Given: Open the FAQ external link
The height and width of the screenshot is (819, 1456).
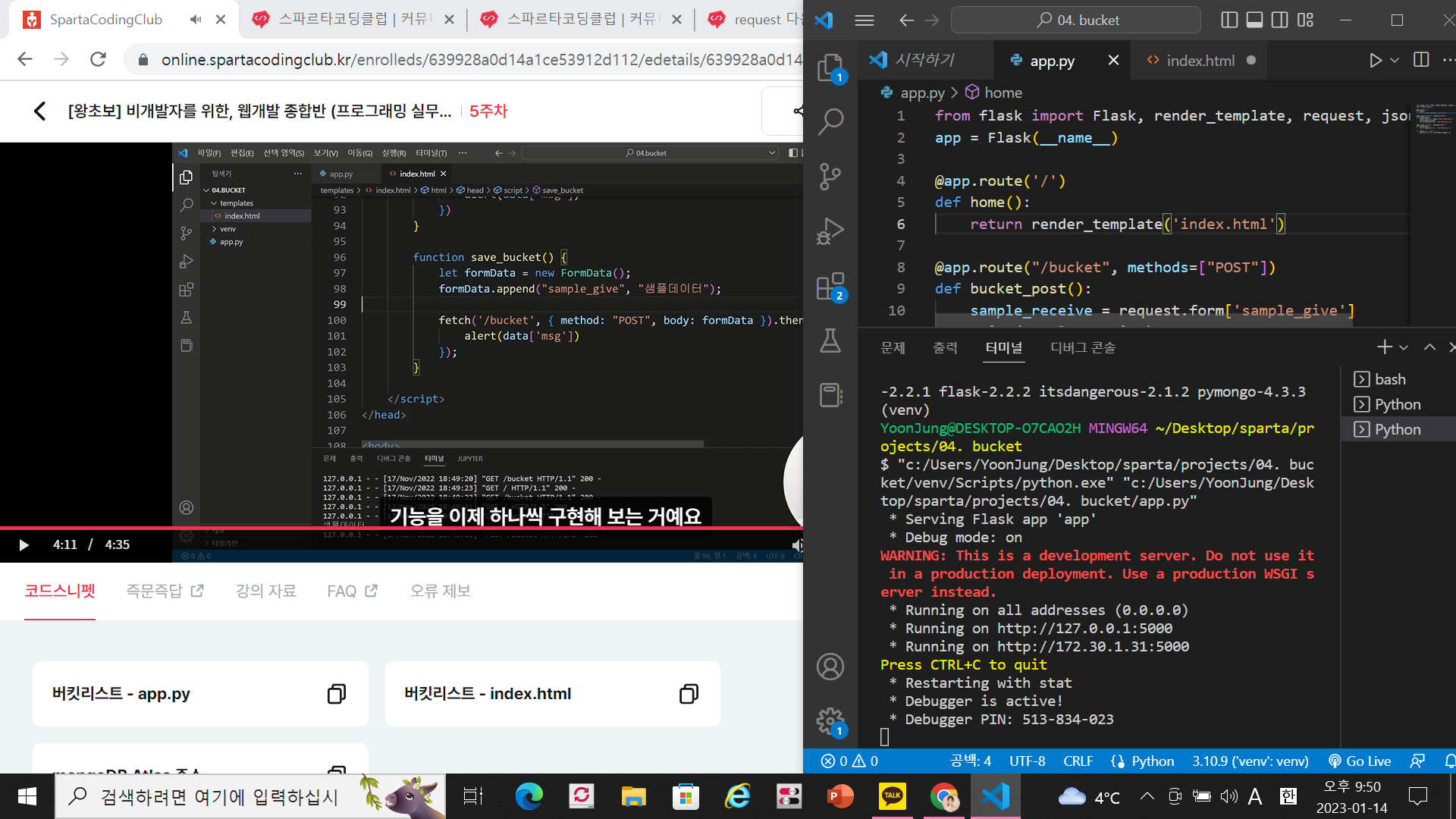Looking at the screenshot, I should tap(352, 591).
